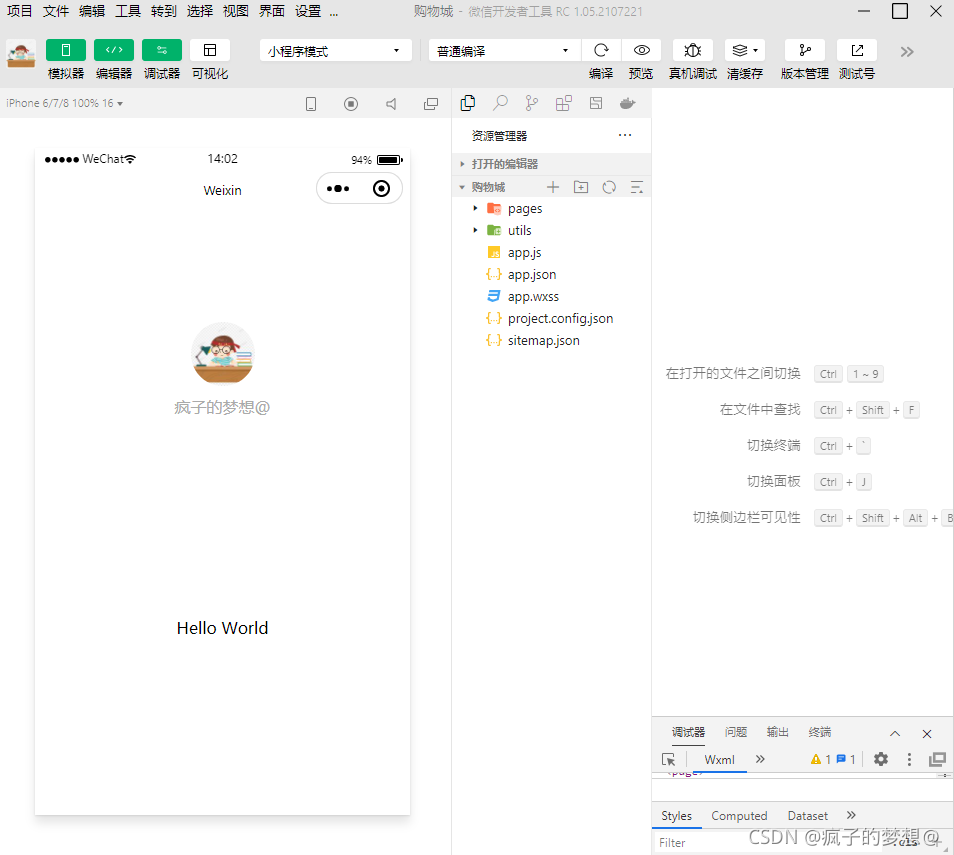
Task: Click collapse all folders icon
Action: tap(637, 187)
